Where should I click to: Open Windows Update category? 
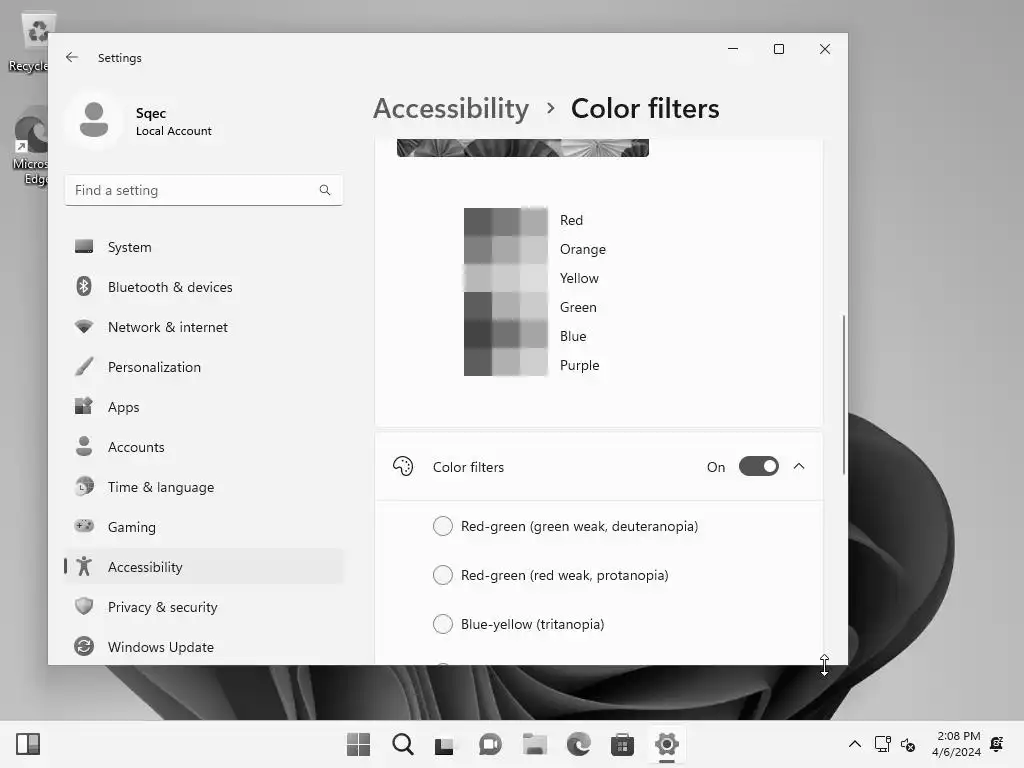[204, 647]
